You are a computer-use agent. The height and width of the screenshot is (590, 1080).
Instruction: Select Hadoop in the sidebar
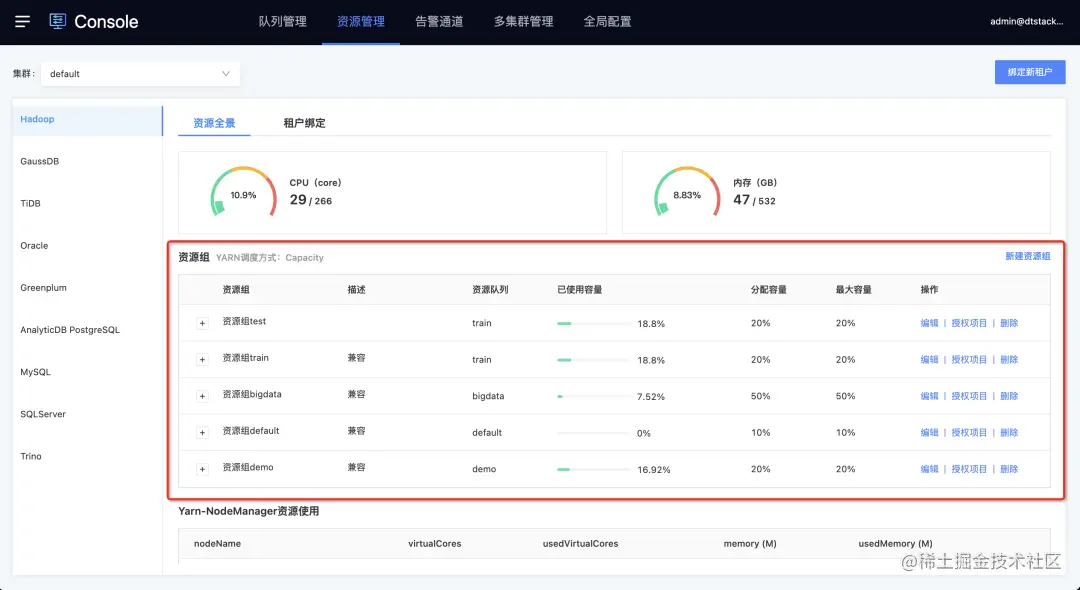pyautogui.click(x=87, y=119)
